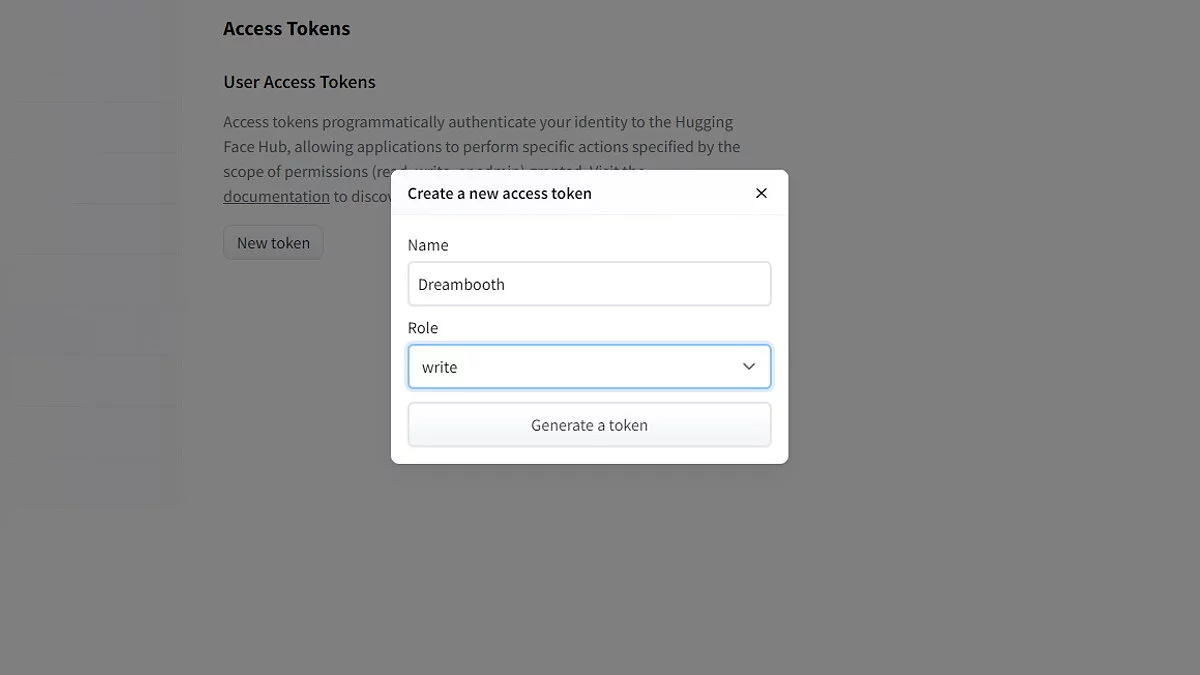Click the Name field label
1200x675 pixels.
tap(428, 245)
